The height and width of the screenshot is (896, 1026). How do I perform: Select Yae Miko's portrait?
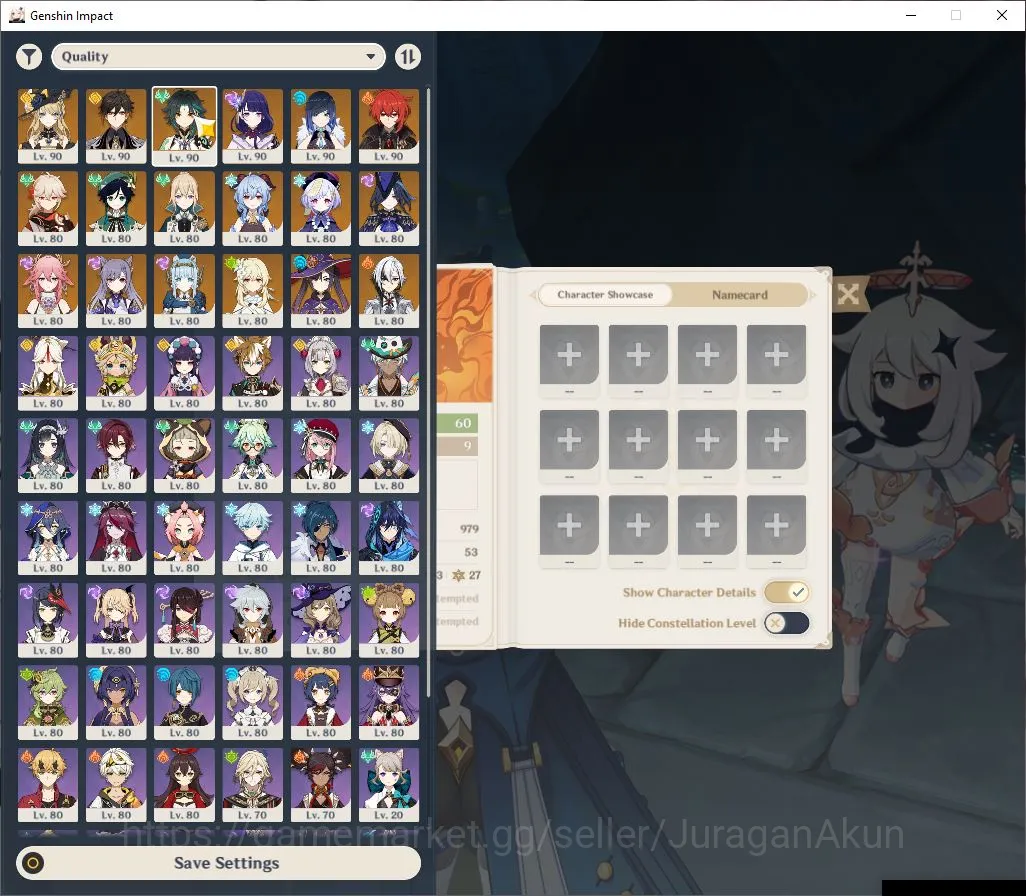48,291
